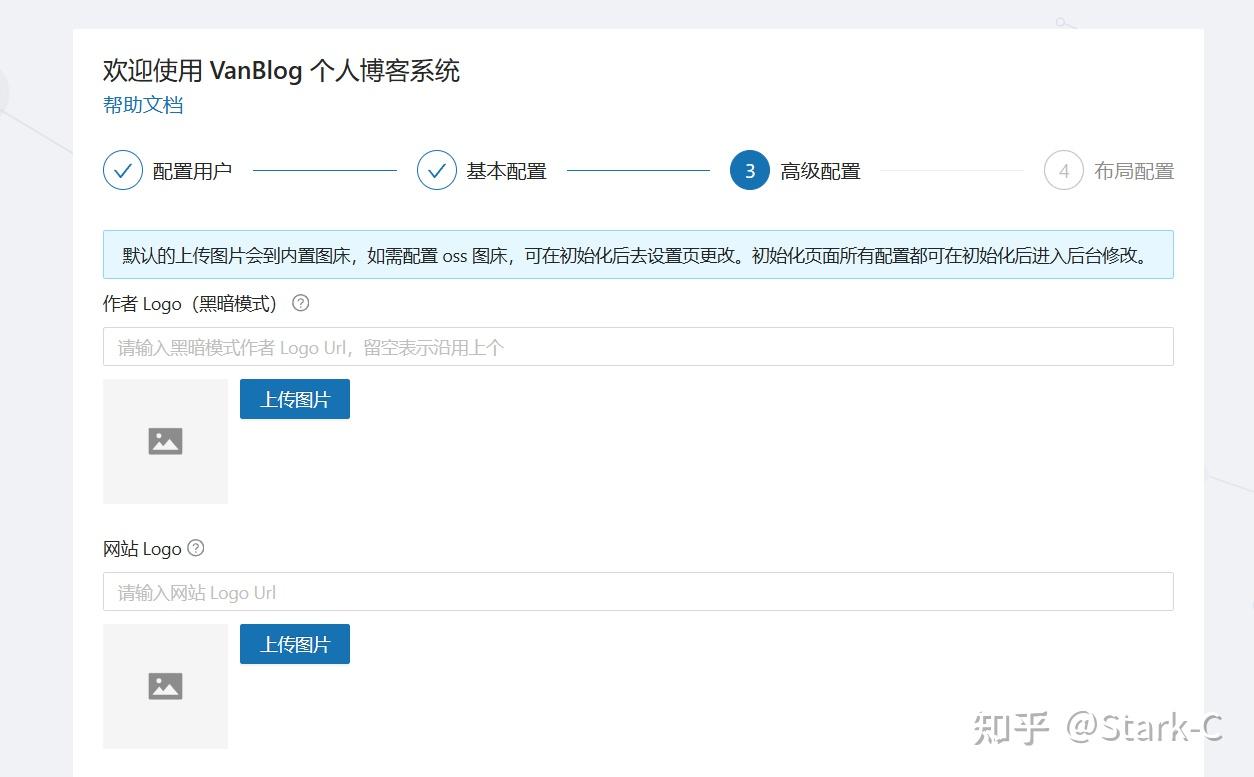Click the 黑暗模式作者 Logo Url input field
This screenshot has height=777, width=1254.
pos(637,347)
